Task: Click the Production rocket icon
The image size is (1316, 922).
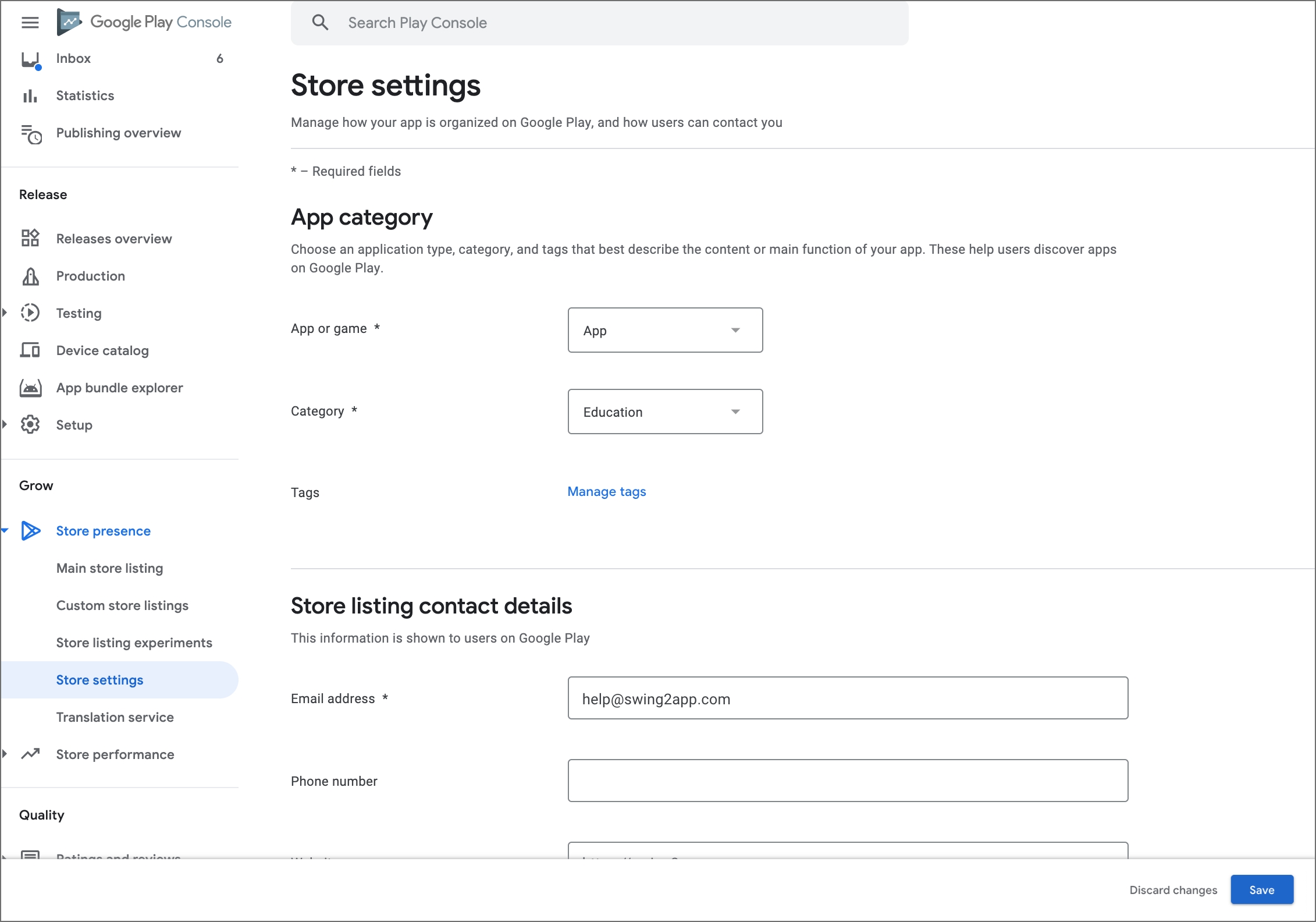Action: pyautogui.click(x=30, y=276)
